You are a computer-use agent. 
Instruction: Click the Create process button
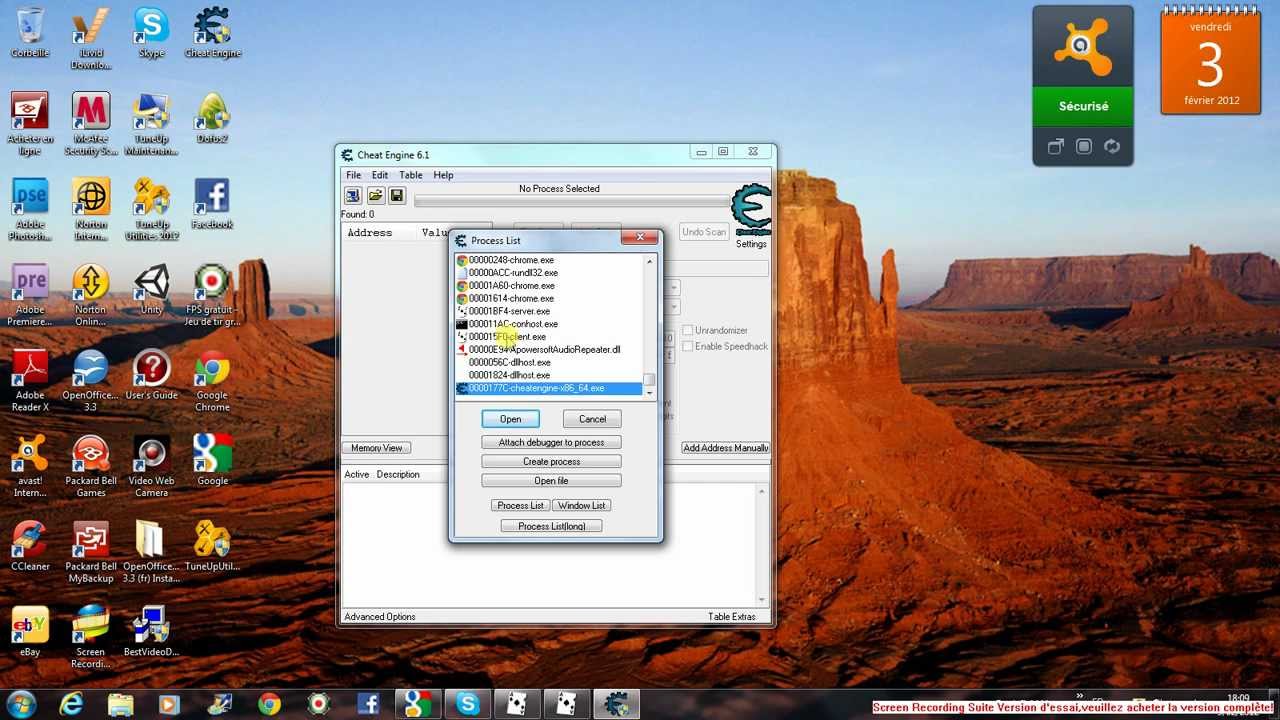tap(551, 461)
